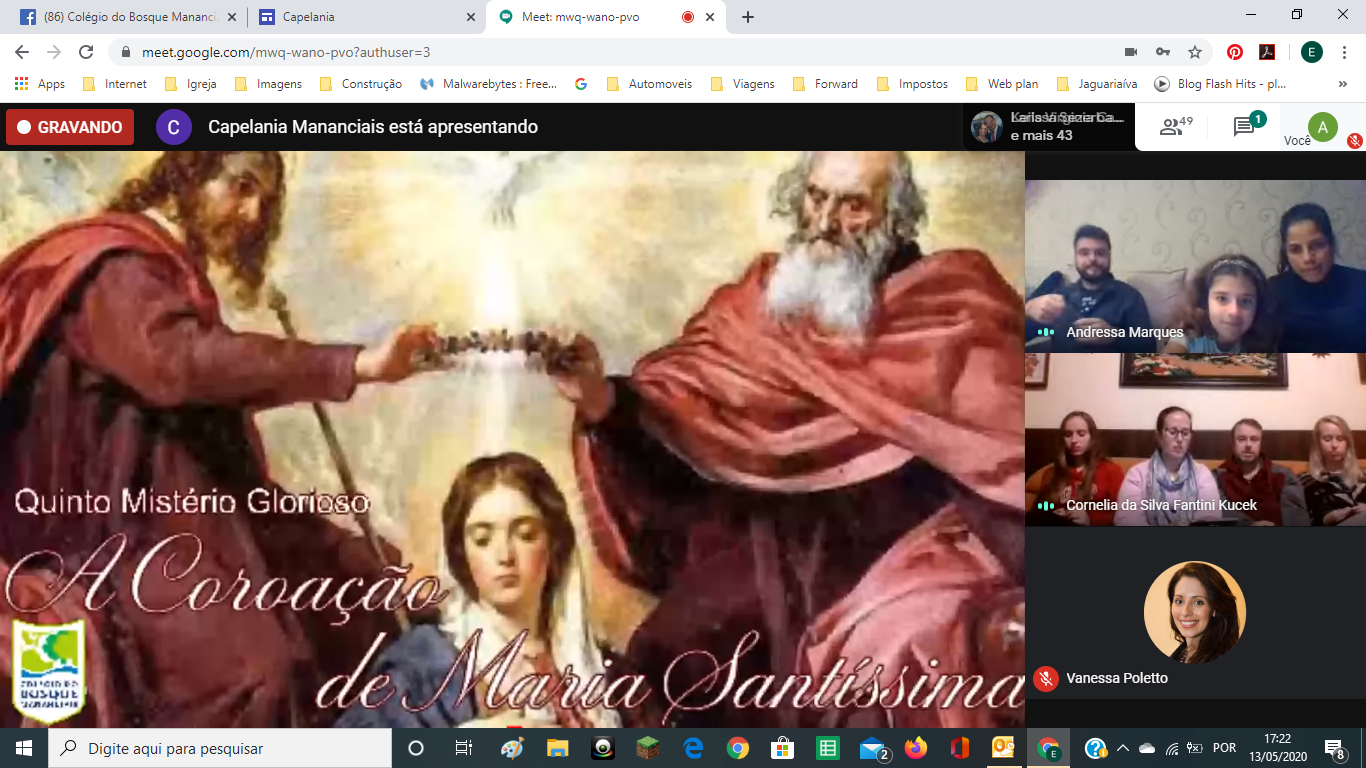The width and height of the screenshot is (1366, 768).
Task: Open the 'e mais 43' participants strip
Action: pos(1049,127)
